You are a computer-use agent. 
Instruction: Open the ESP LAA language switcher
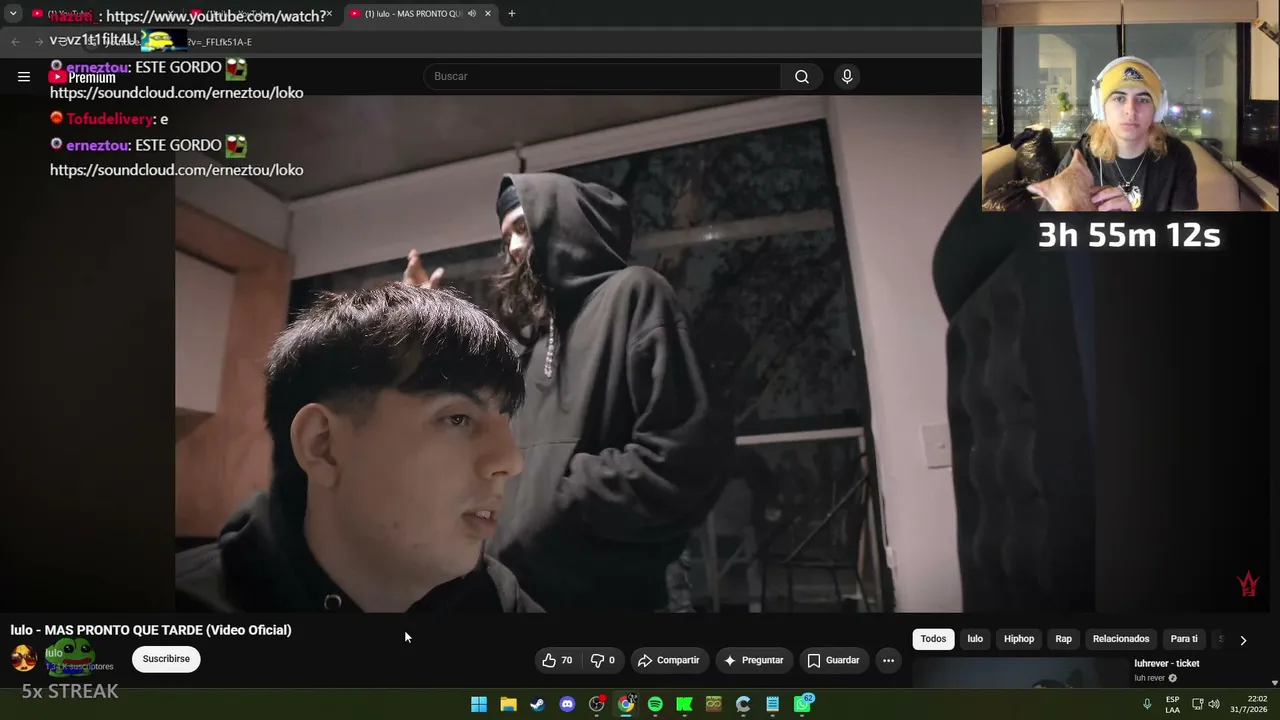(x=1172, y=704)
